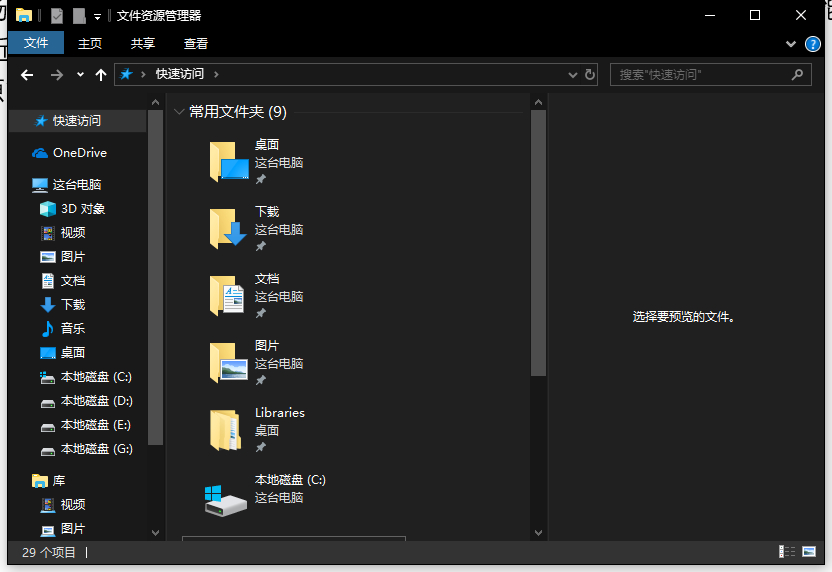This screenshot has width=832, height=572.
Task: Select the 本地磁盘 (C:) drive icon in file list
Action: 226,499
